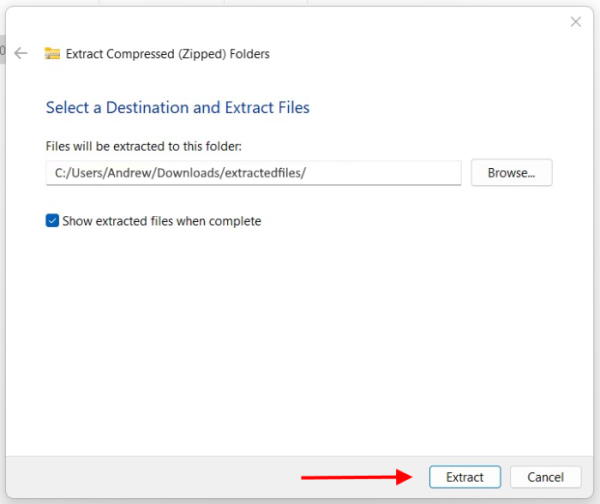Click the 'extractedfiles' segment of the path
This screenshot has width=600, height=504.
(x=263, y=173)
